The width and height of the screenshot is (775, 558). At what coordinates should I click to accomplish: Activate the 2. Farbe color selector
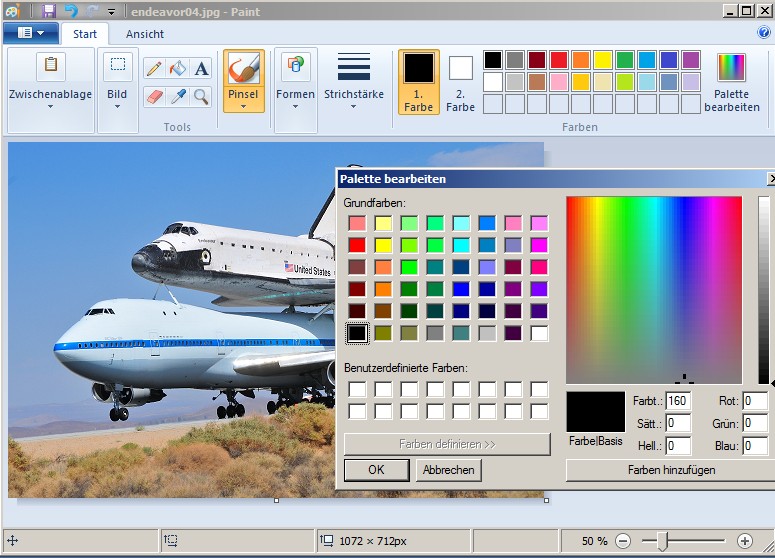pos(460,80)
